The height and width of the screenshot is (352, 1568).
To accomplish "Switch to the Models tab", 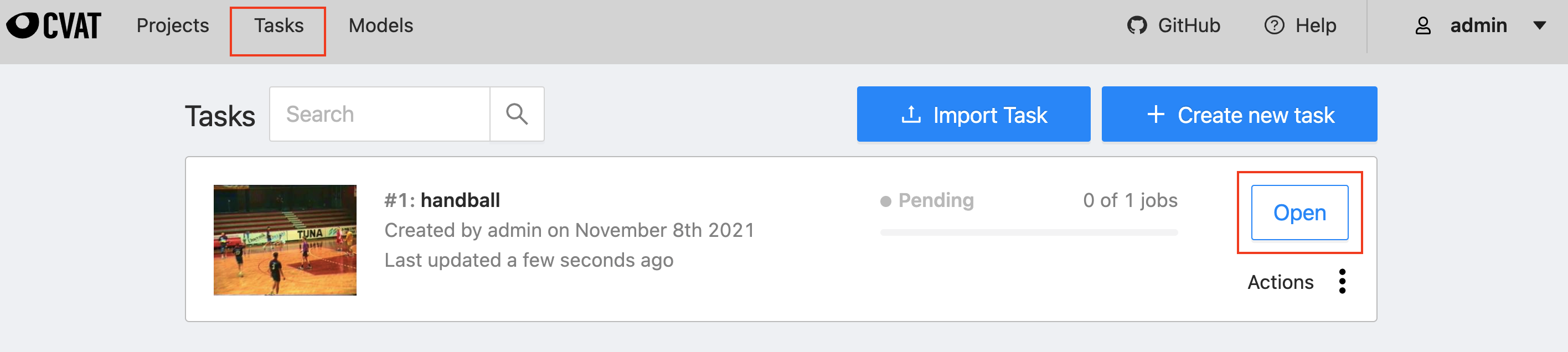I will 380,25.
